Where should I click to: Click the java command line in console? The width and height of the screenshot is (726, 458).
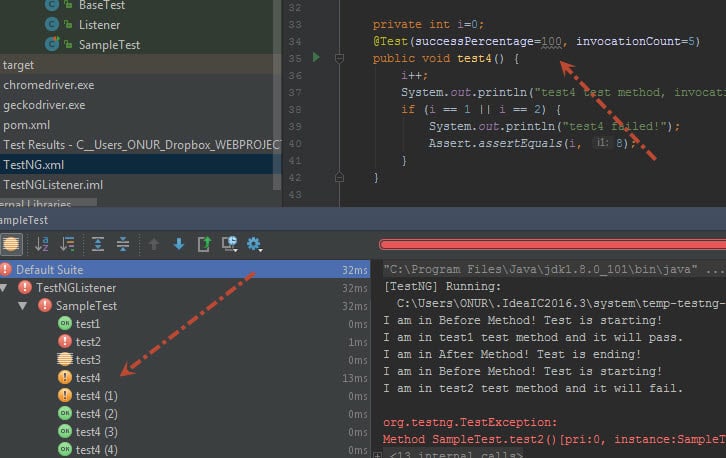(555, 270)
